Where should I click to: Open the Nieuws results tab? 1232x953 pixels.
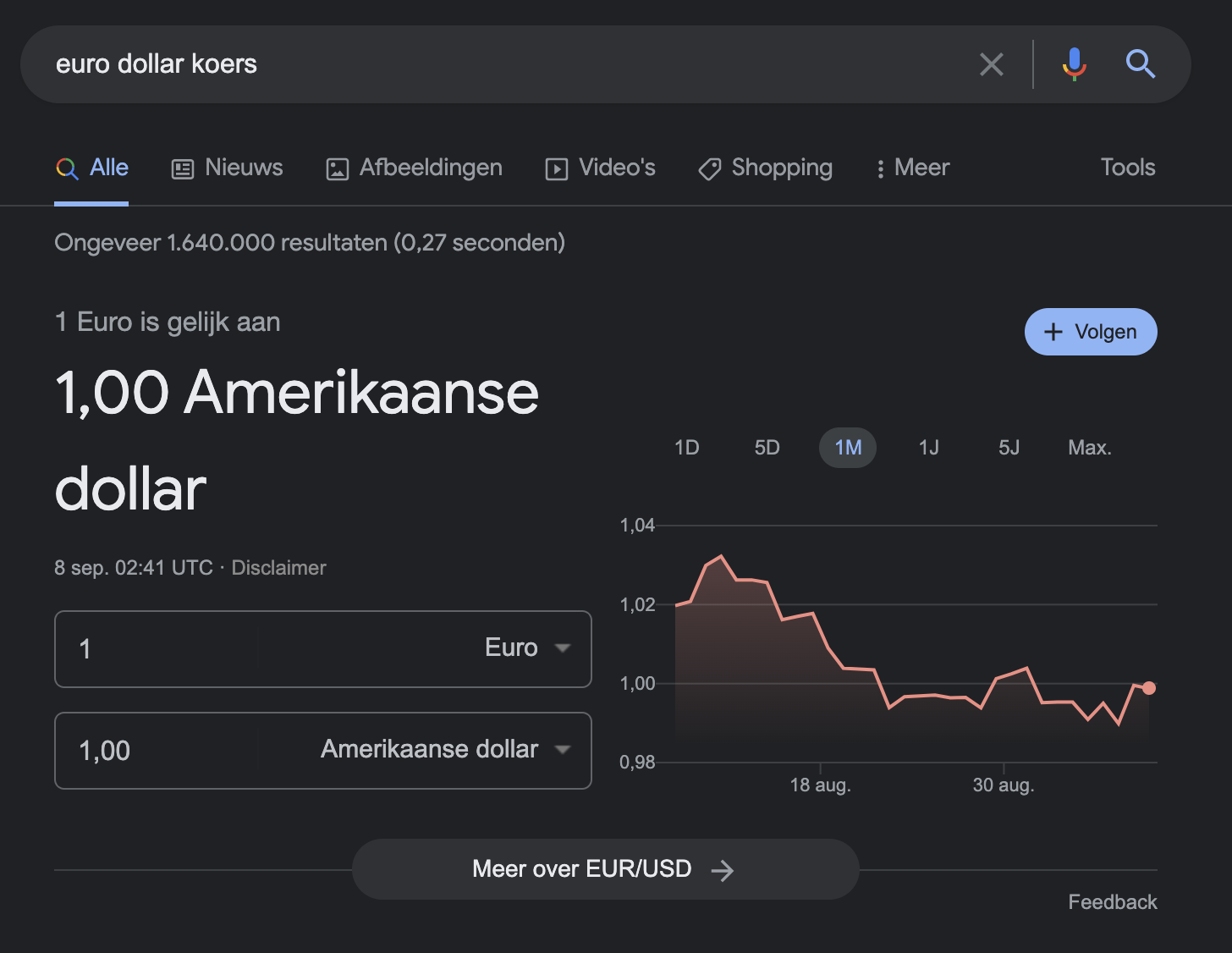point(227,168)
